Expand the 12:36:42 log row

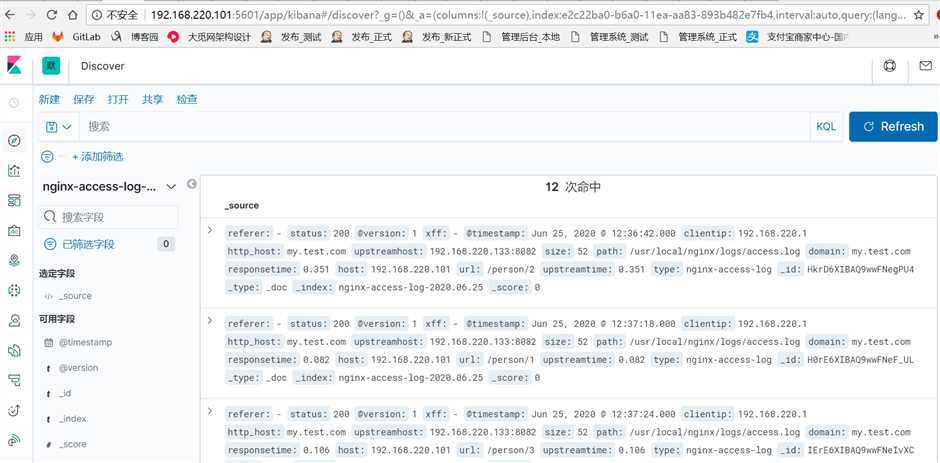click(210, 230)
